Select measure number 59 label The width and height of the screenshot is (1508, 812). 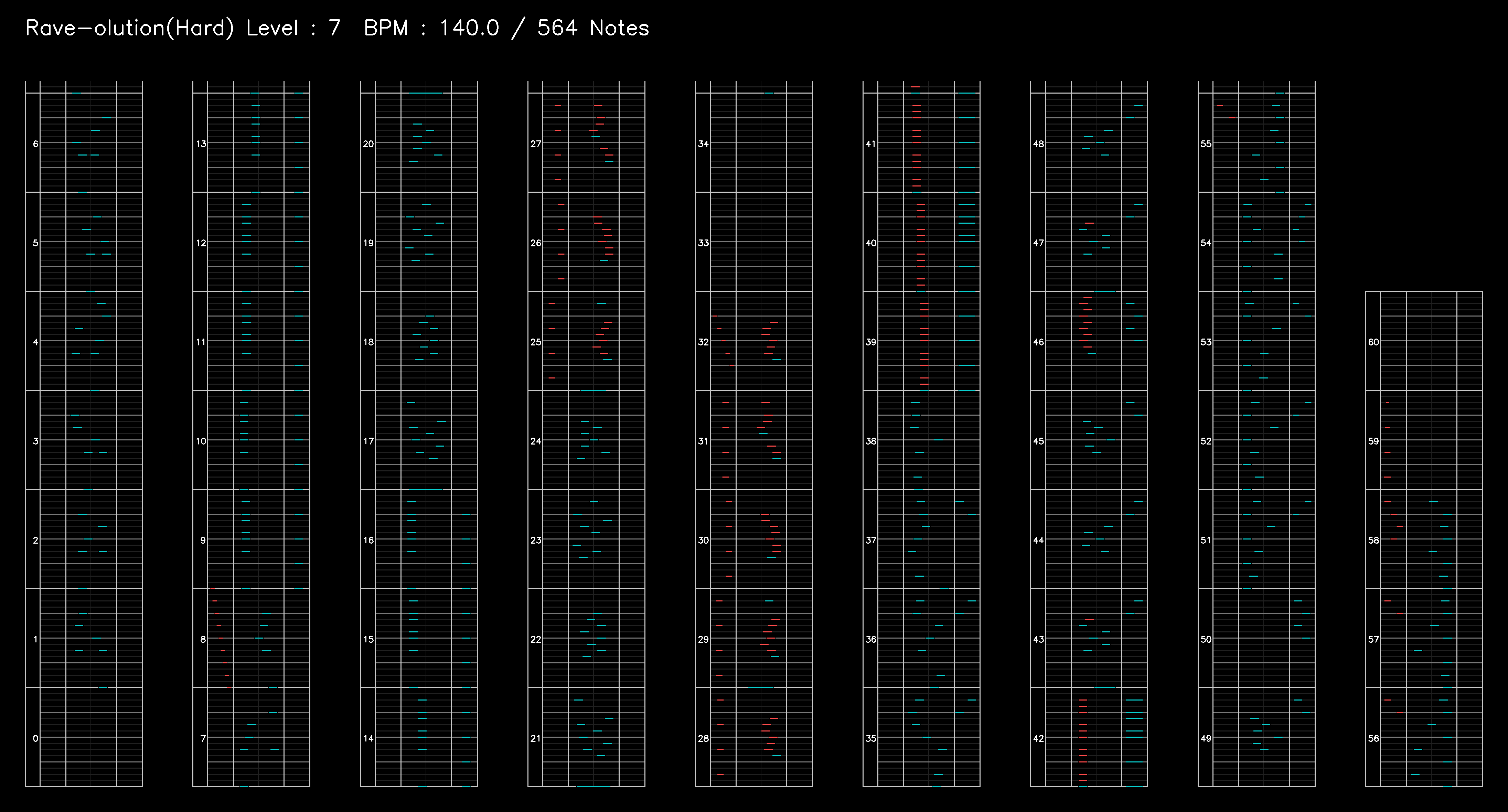pyautogui.click(x=1373, y=441)
